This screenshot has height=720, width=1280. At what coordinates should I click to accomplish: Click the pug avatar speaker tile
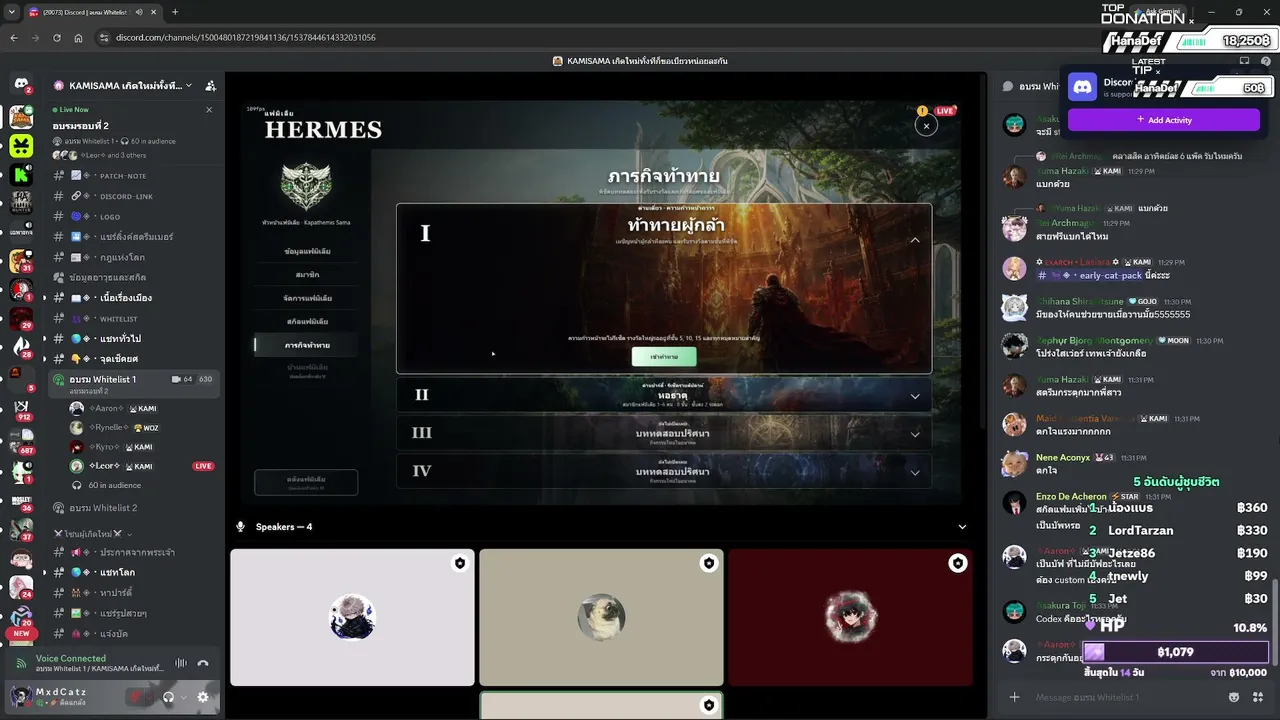[601, 617]
